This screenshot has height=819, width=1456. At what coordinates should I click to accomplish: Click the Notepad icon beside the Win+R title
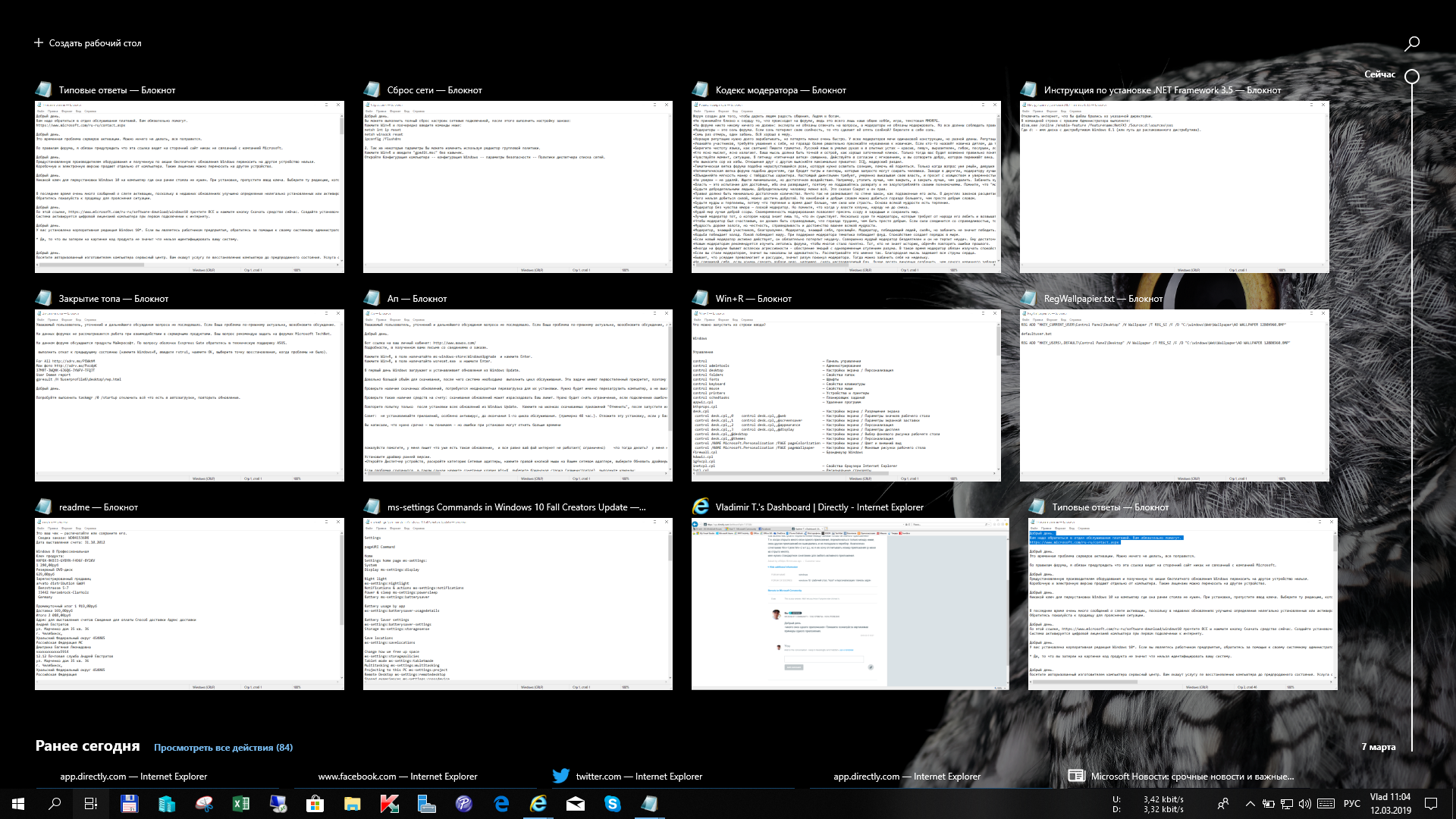point(701,298)
